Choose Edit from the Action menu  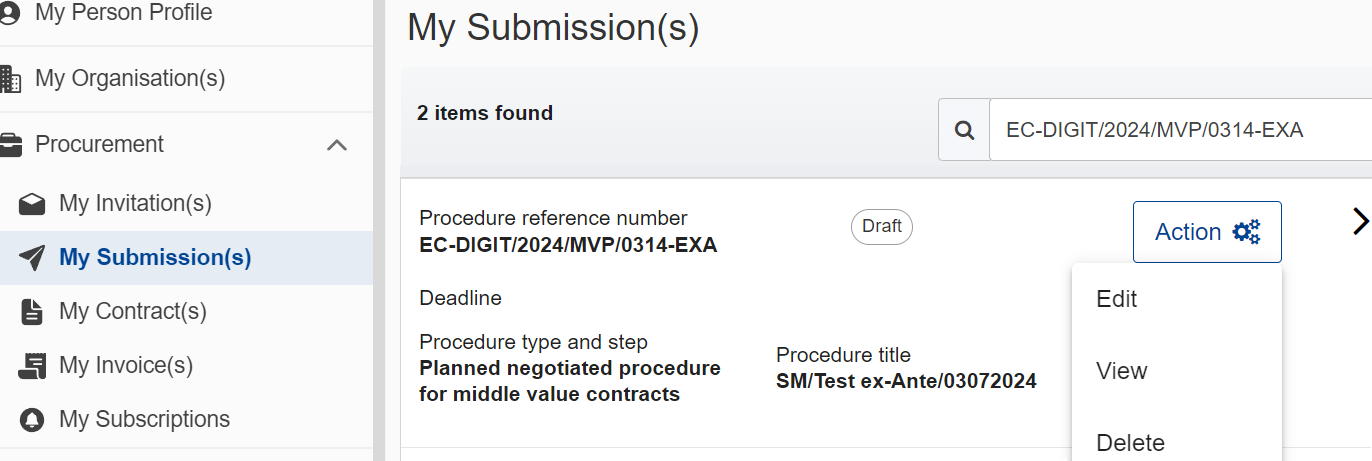pyautogui.click(x=1117, y=299)
